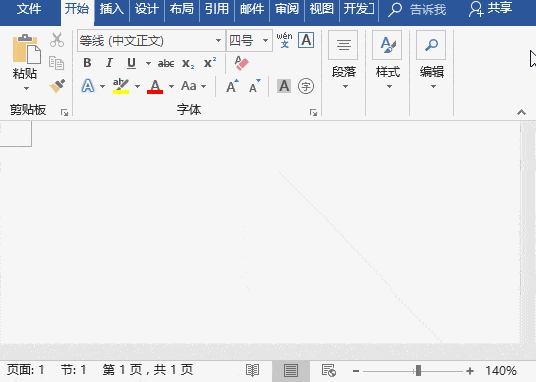
Task: Toggle superscript x² formatting
Action: point(210,63)
